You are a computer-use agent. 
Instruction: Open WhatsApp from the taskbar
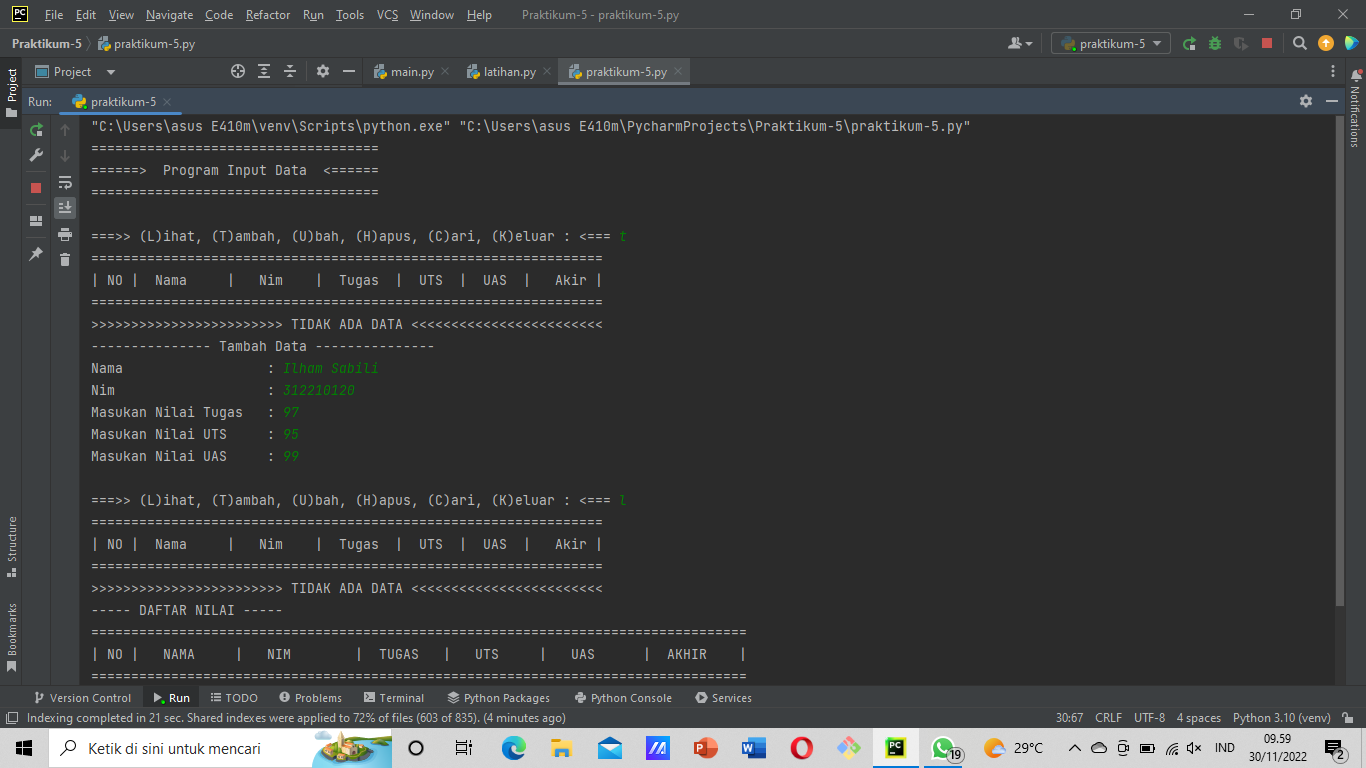click(x=943, y=748)
